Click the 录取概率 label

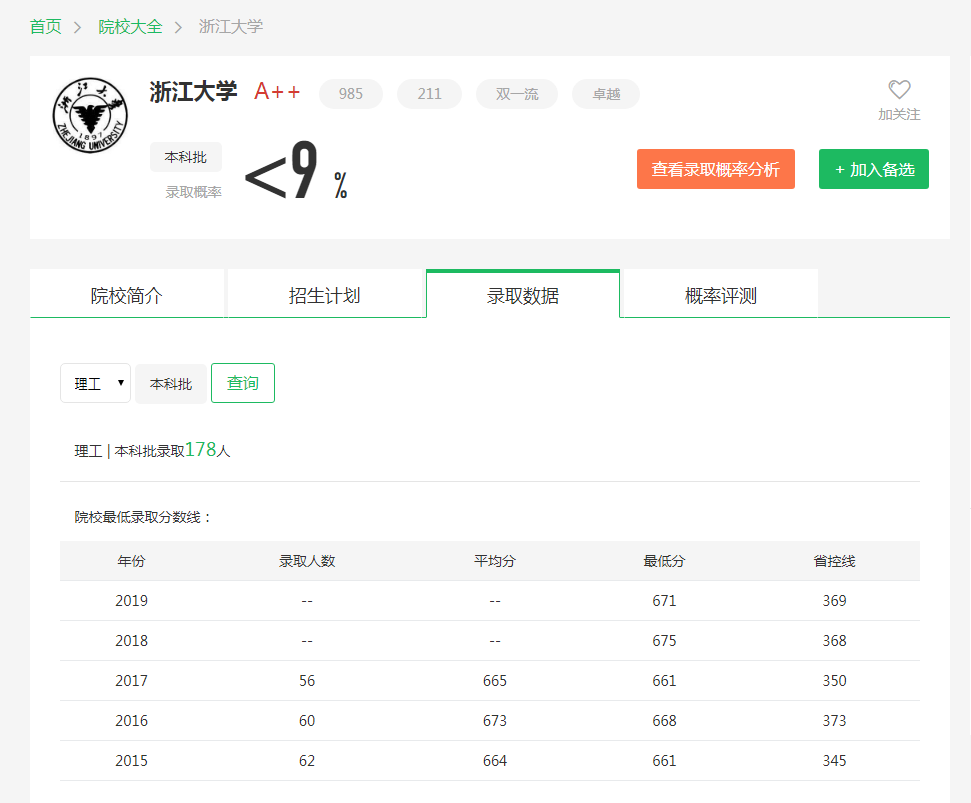[193, 192]
